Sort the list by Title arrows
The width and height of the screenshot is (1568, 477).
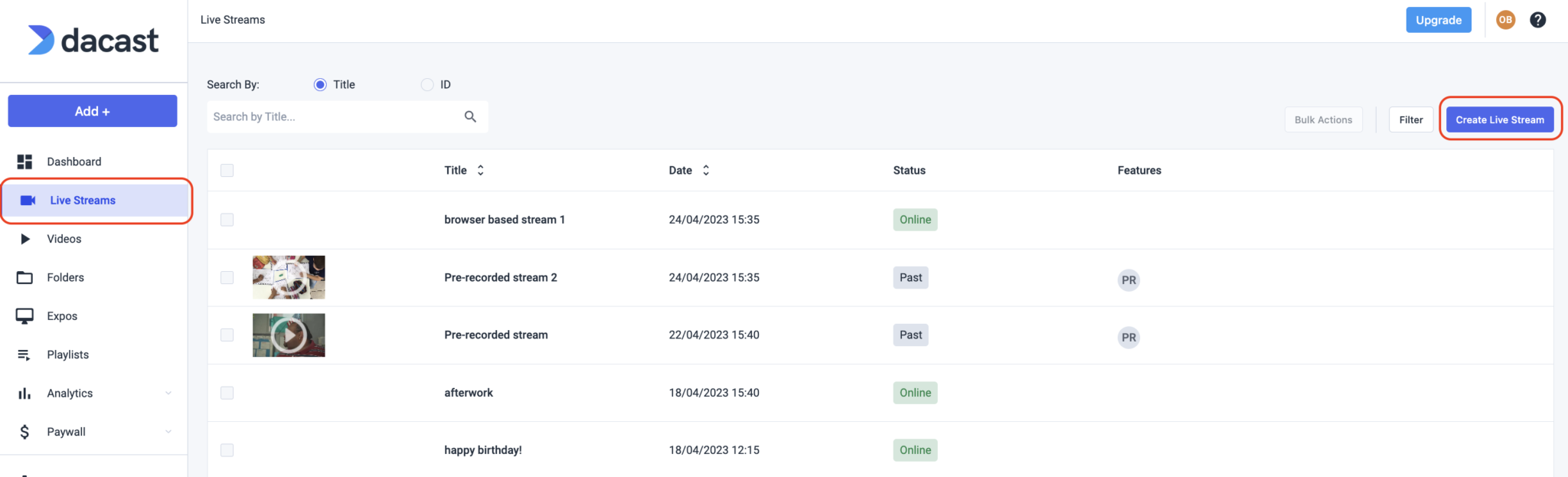480,170
